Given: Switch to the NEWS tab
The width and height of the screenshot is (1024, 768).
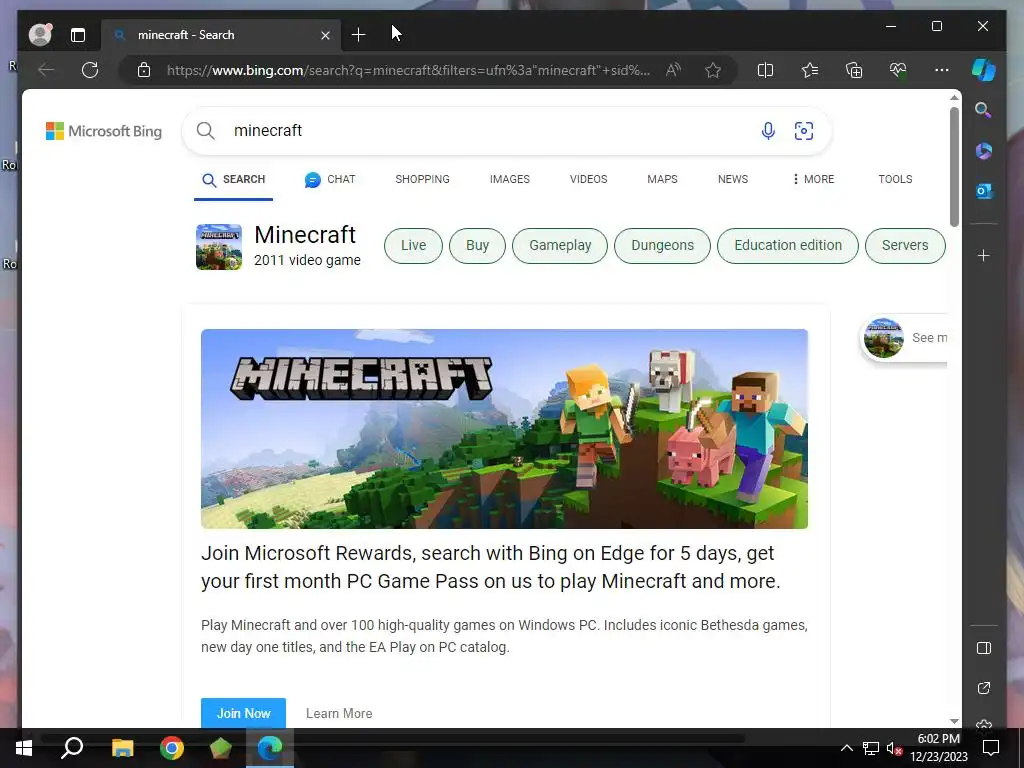Looking at the screenshot, I should [733, 180].
